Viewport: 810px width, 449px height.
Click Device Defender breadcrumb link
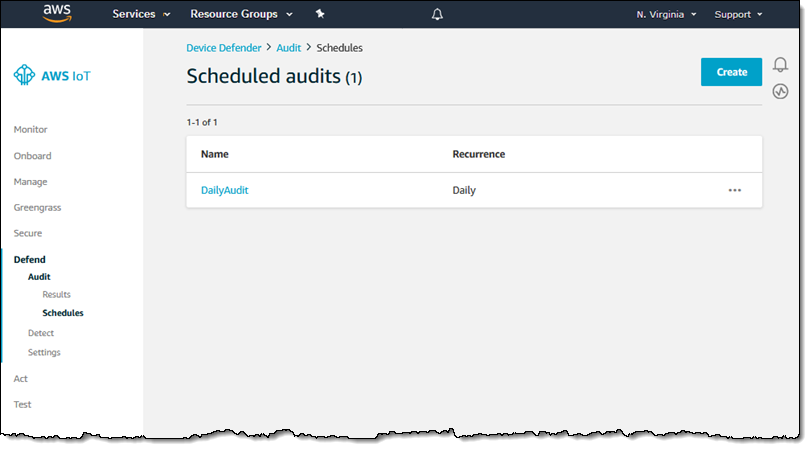(223, 48)
